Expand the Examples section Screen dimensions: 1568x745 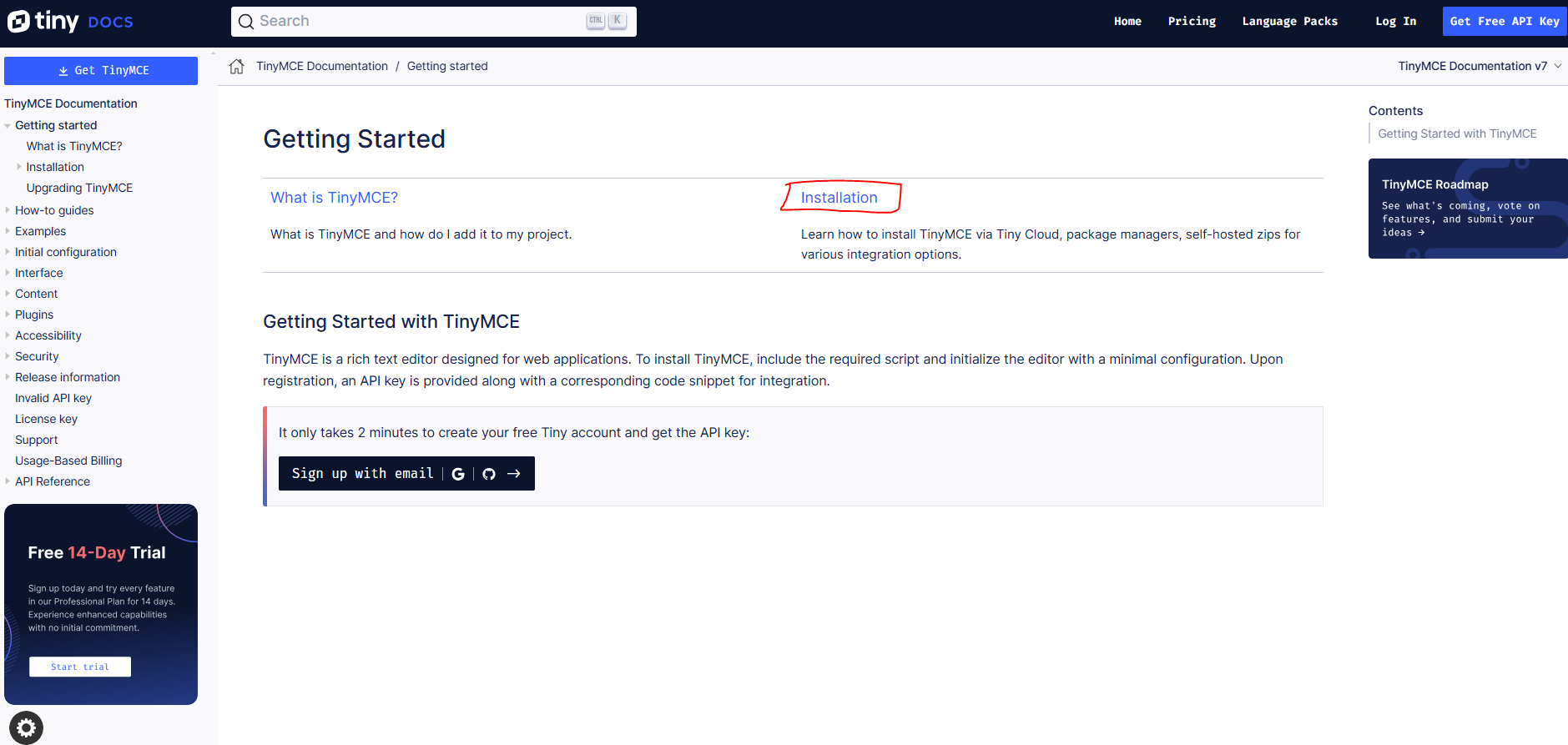(x=8, y=231)
